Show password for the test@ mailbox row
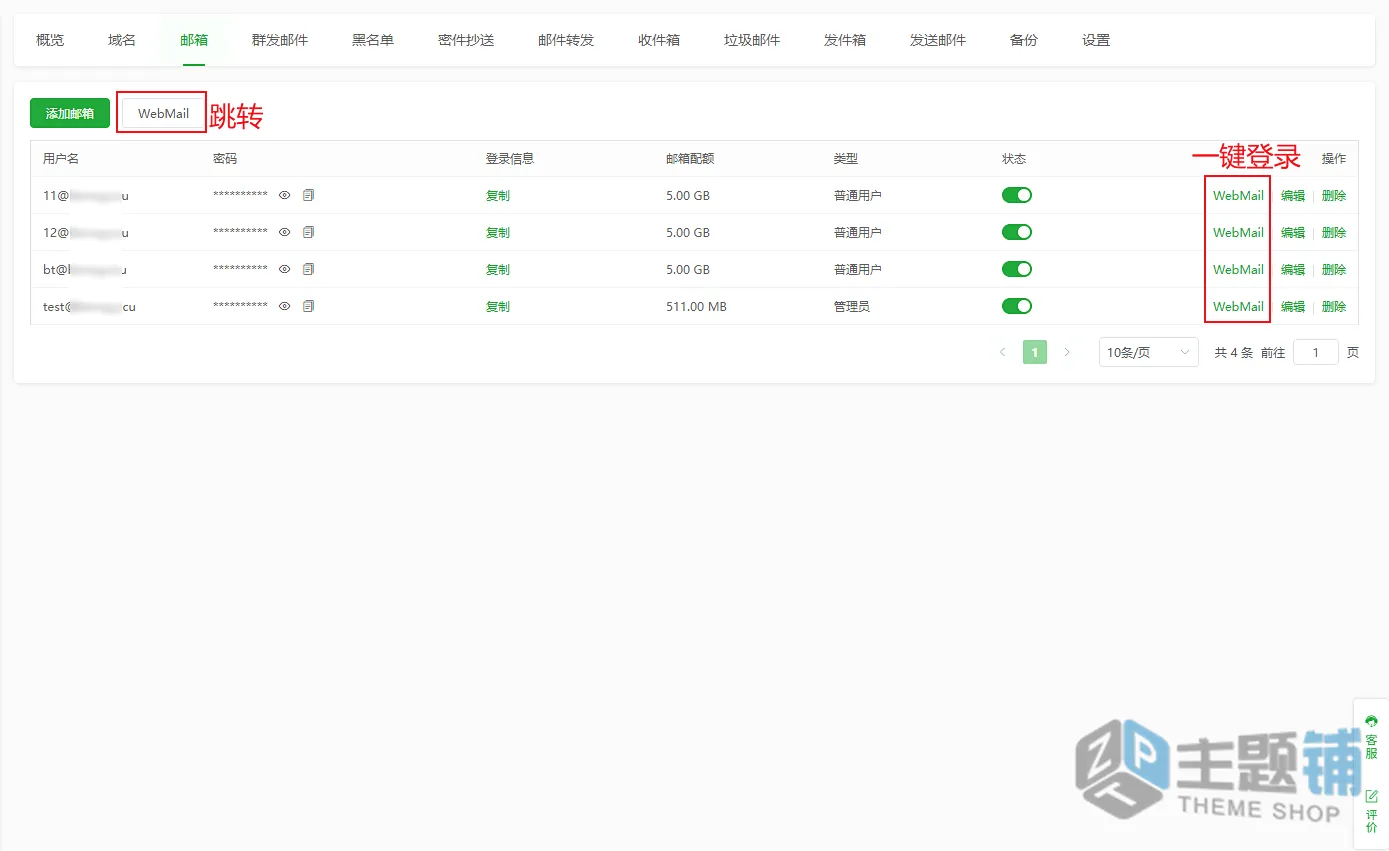The width and height of the screenshot is (1389, 851). pyautogui.click(x=284, y=307)
